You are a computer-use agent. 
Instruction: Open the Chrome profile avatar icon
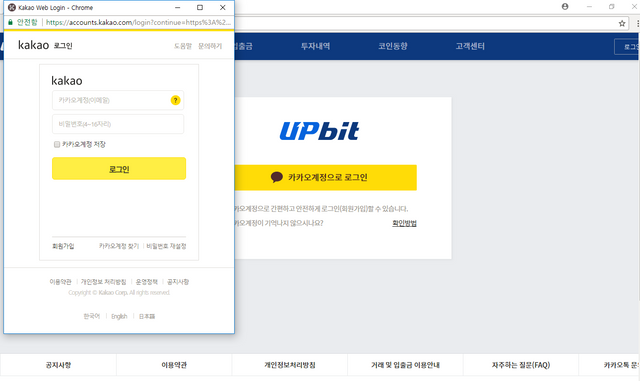click(565, 7)
